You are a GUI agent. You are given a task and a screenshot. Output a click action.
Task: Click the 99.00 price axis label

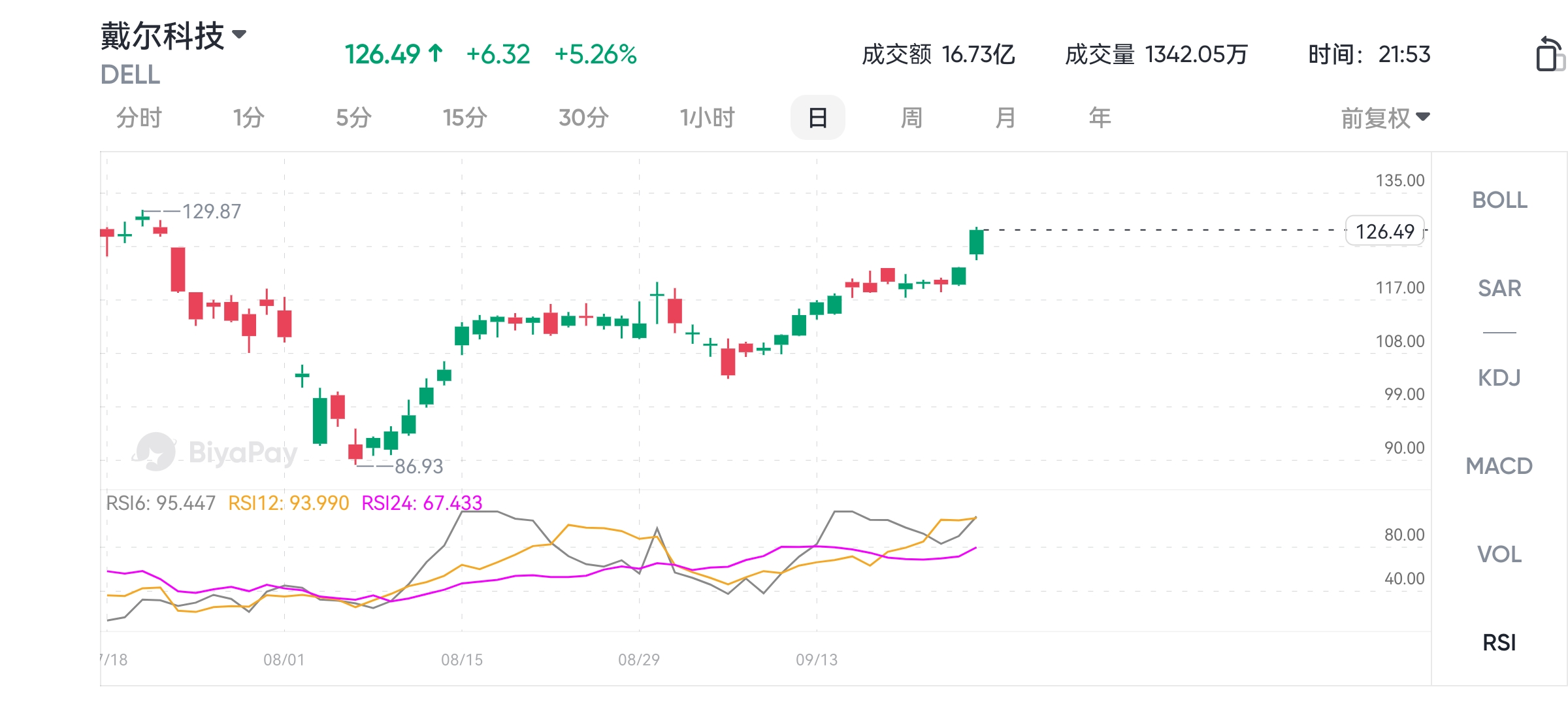pos(1405,394)
